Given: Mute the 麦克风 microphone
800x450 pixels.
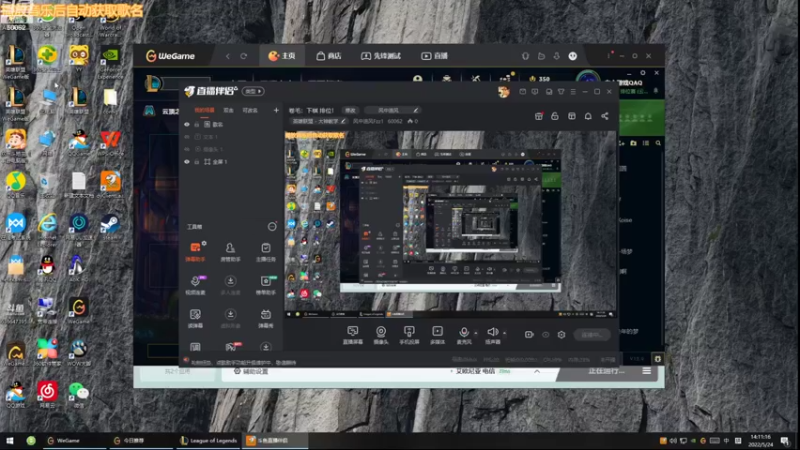Looking at the screenshot, I should coord(464,335).
